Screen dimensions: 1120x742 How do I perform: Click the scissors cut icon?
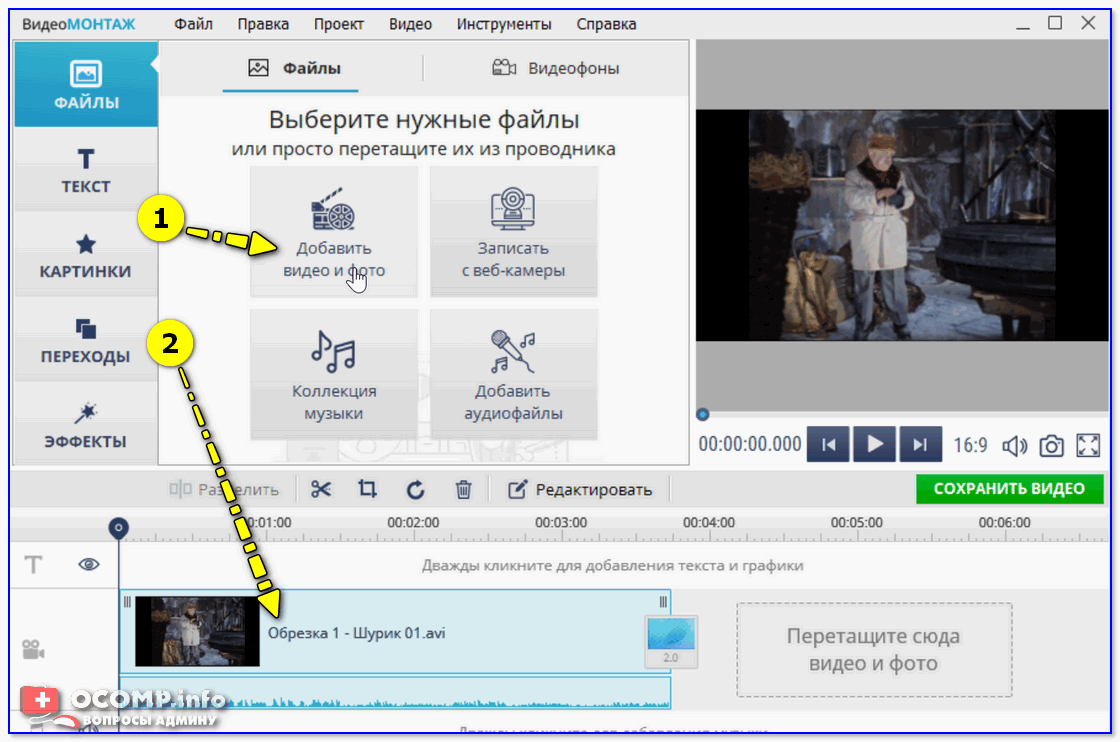click(x=321, y=489)
